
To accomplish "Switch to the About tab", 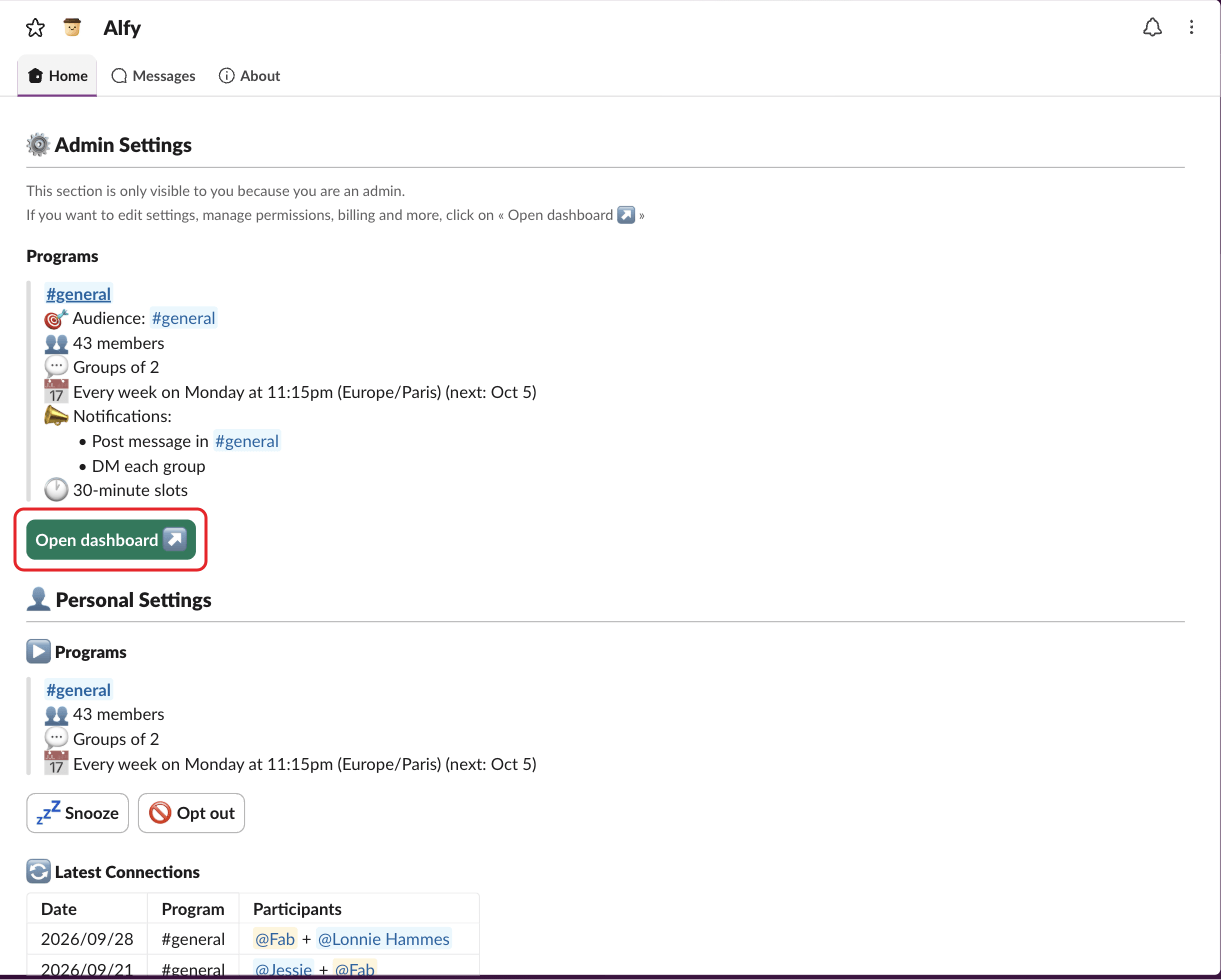I will [249, 76].
